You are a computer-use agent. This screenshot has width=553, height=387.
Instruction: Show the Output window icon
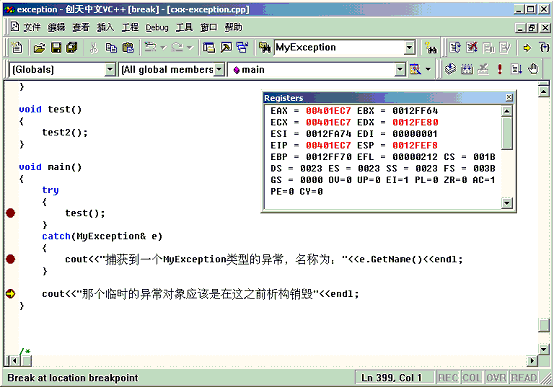[x=226, y=48]
